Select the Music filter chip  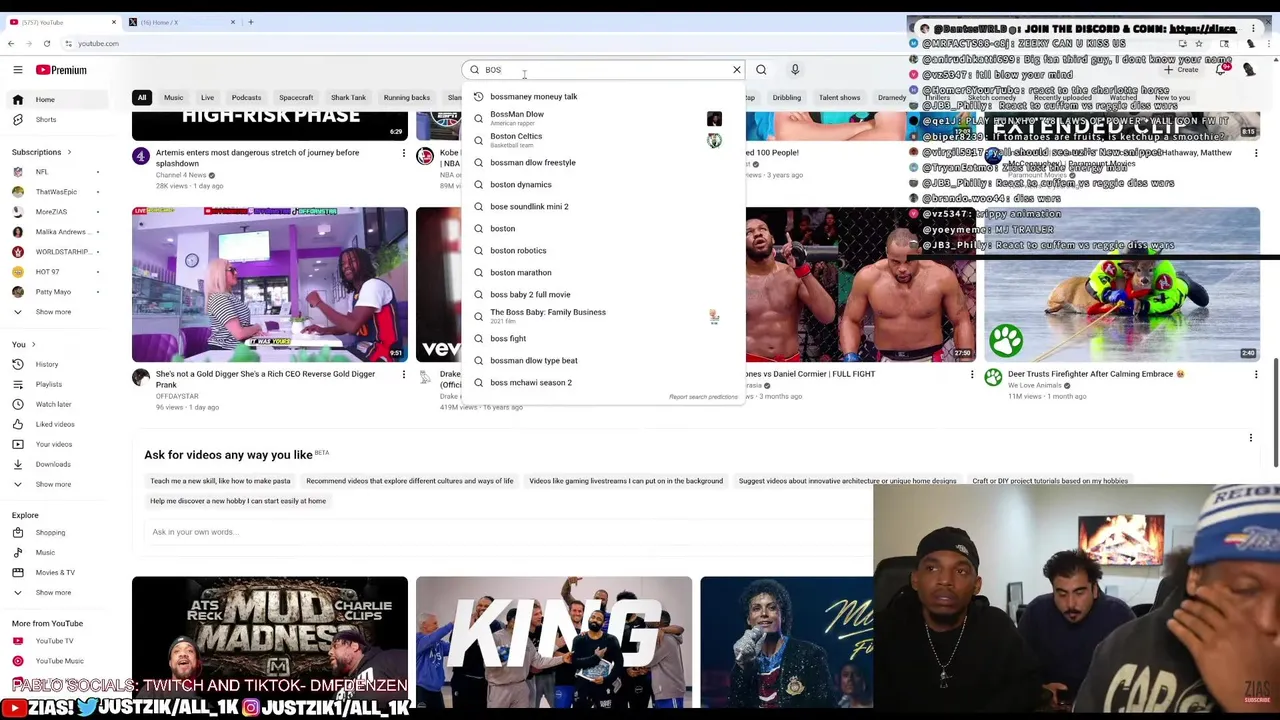pyautogui.click(x=173, y=98)
